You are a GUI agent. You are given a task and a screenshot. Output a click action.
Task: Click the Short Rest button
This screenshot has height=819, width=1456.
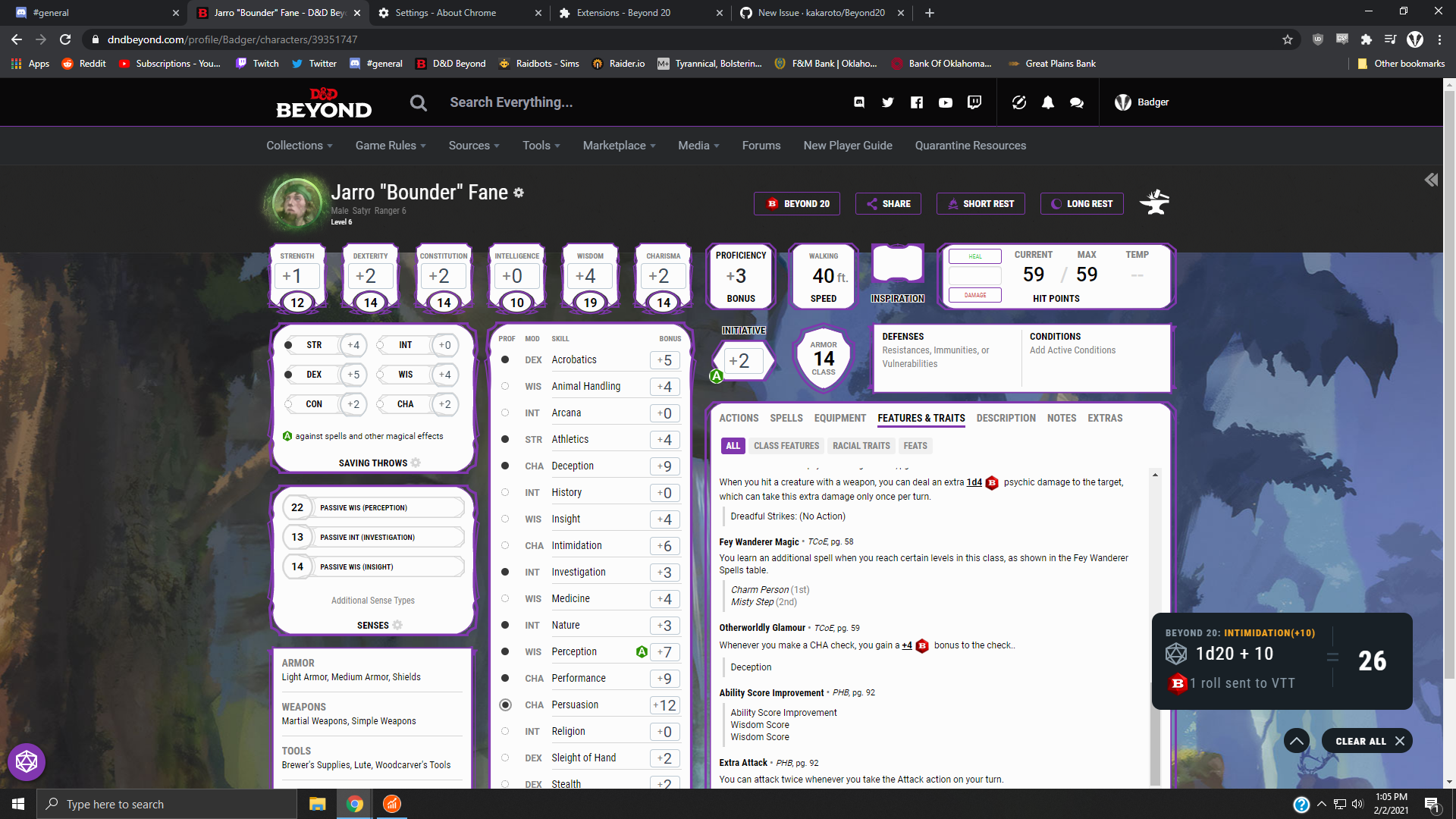click(x=981, y=203)
